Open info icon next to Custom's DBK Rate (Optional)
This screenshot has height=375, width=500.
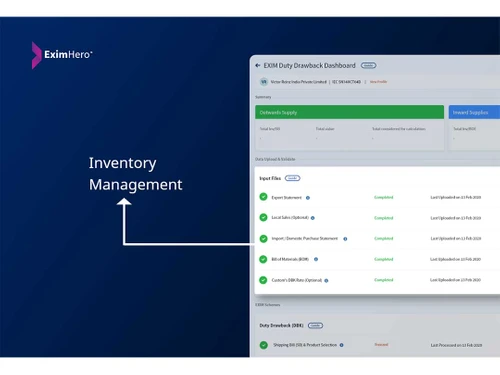click(x=326, y=281)
